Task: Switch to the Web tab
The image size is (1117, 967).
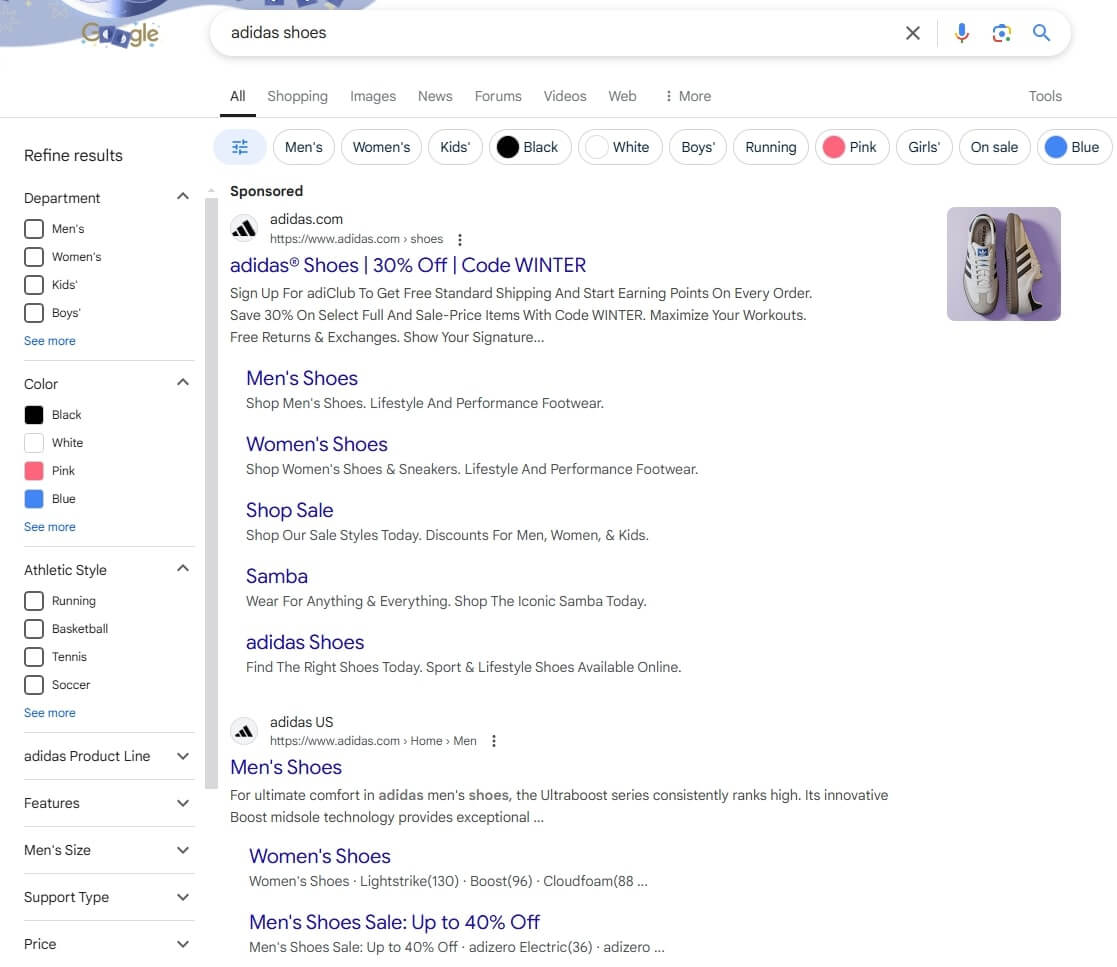Action: pos(622,96)
